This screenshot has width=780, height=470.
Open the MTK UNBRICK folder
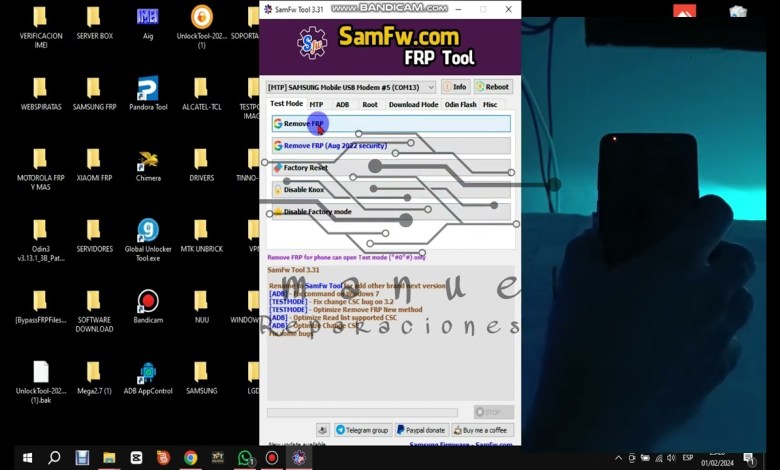[x=201, y=237]
